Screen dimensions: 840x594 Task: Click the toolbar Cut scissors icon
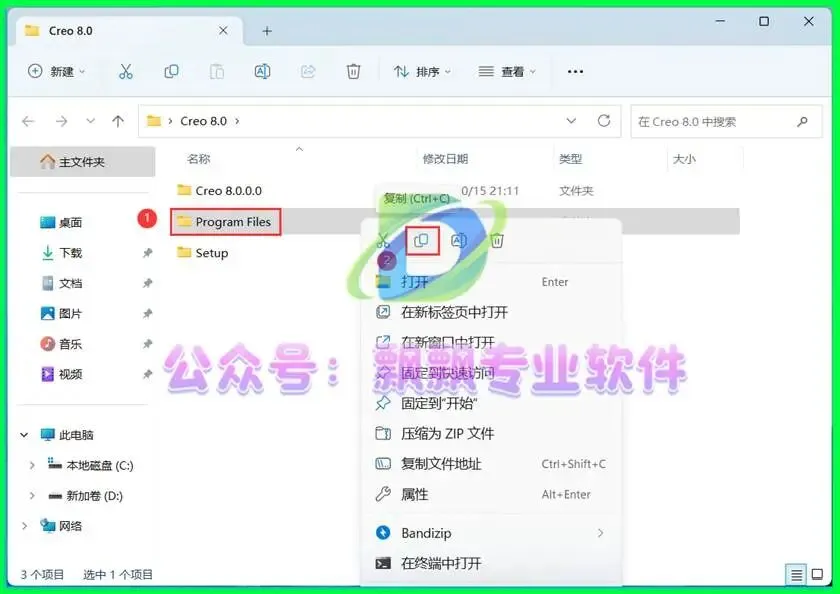[x=125, y=71]
